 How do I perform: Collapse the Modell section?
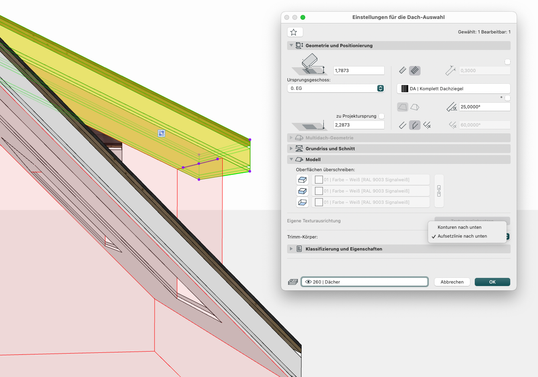pyautogui.click(x=291, y=160)
